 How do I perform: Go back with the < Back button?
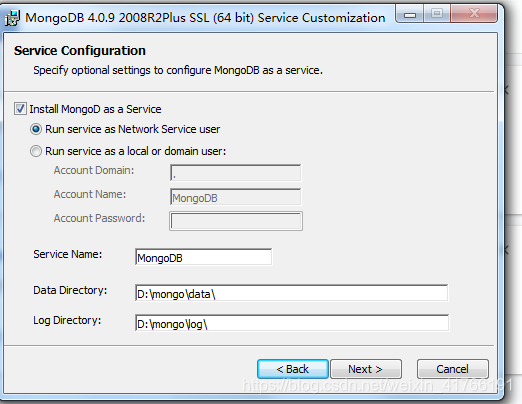293,369
